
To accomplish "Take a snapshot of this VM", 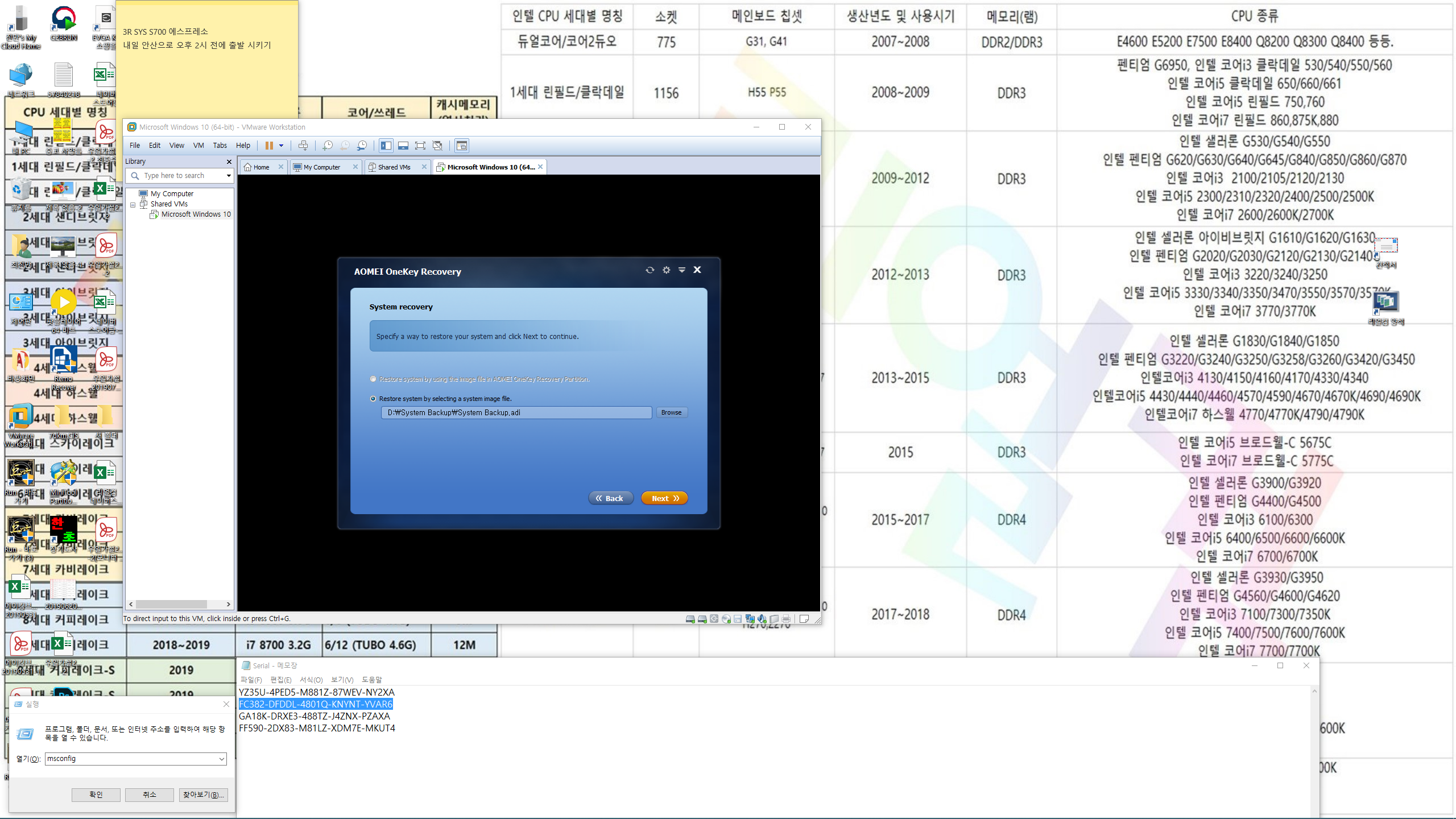I will coord(328,146).
